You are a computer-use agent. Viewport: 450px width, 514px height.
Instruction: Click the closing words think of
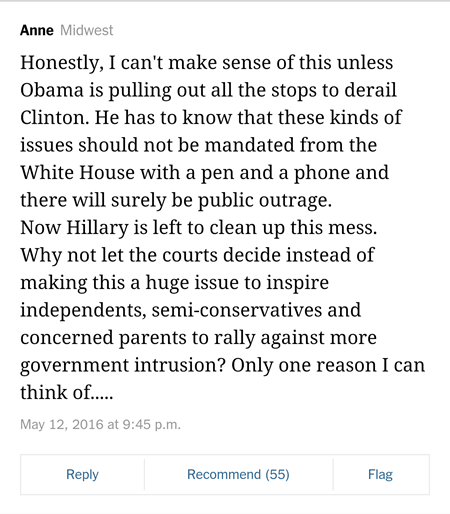tap(56, 392)
